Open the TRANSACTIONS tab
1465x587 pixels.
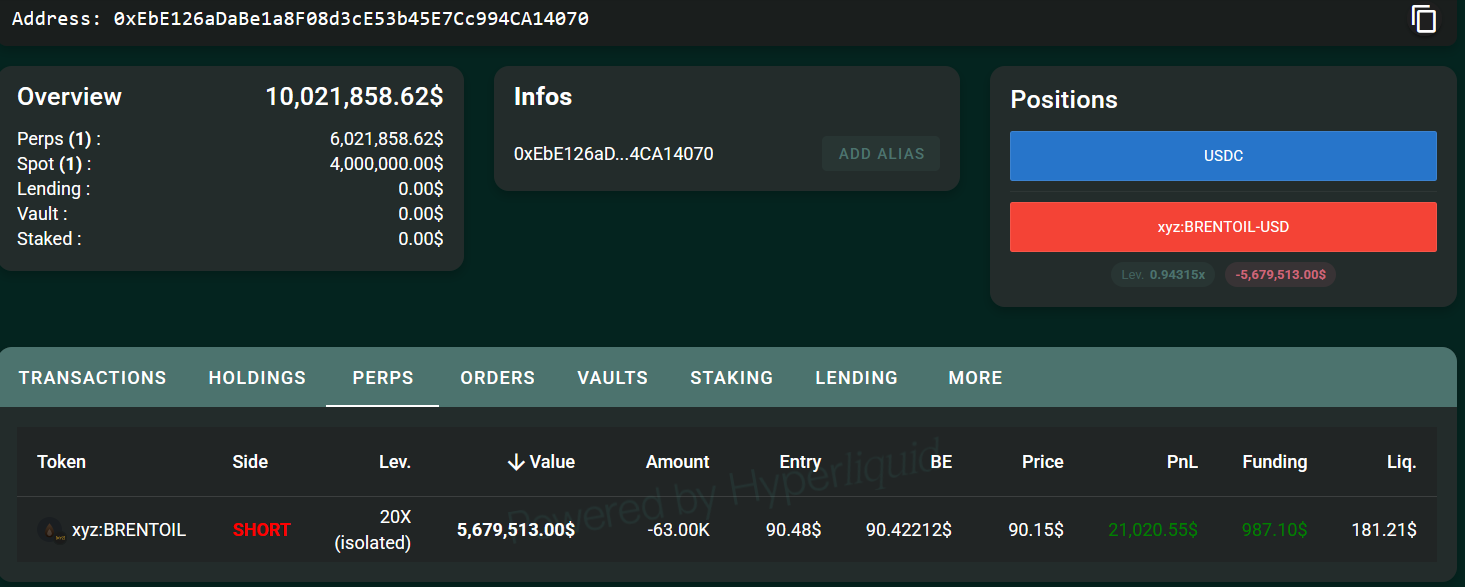[x=93, y=378]
